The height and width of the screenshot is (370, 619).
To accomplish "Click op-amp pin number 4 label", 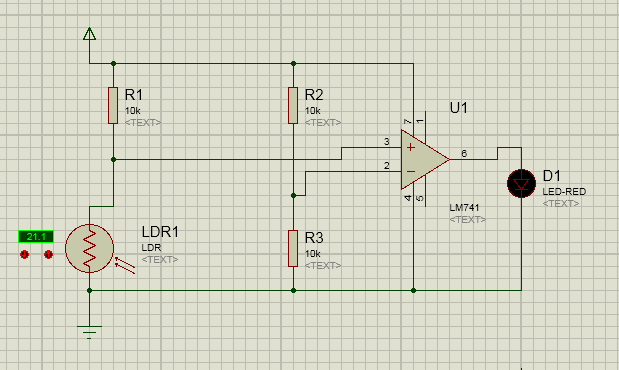I will (408, 198).
